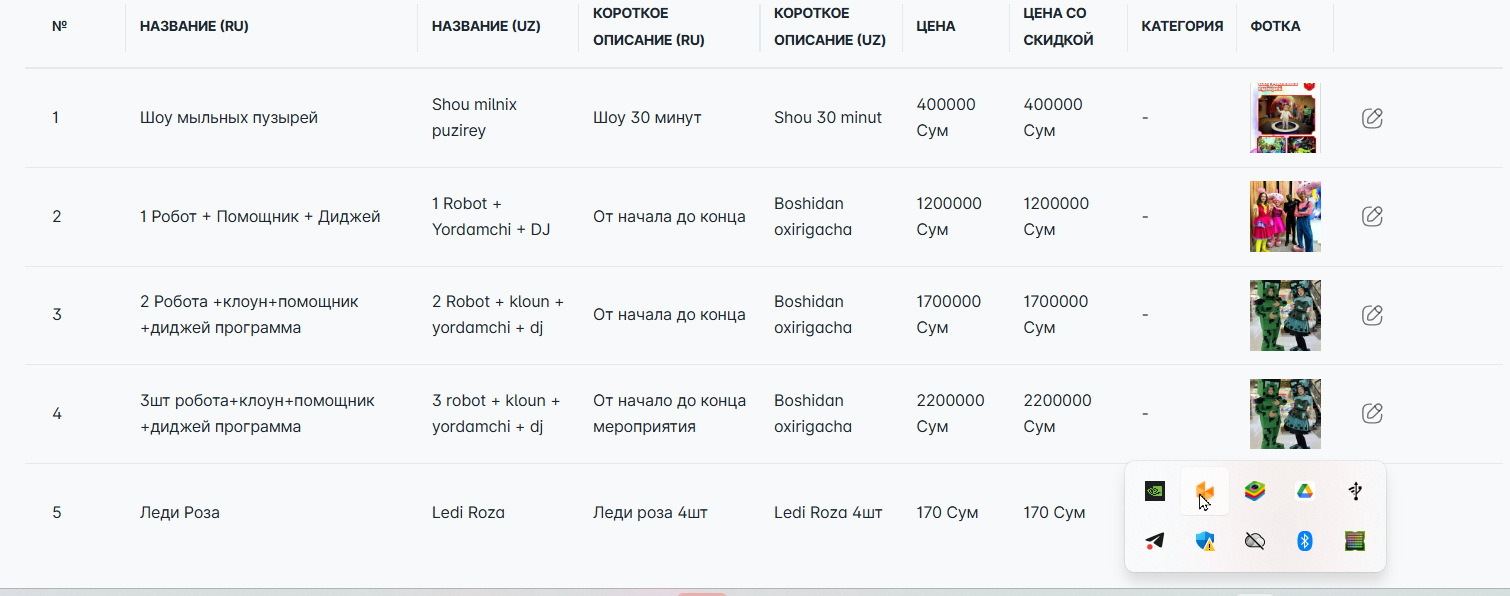
Task: Click the 'Категория' column header
Action: pyautogui.click(x=1182, y=27)
